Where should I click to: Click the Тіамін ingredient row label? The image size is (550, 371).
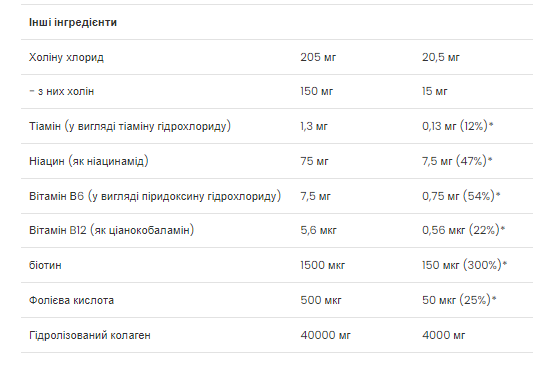130,126
